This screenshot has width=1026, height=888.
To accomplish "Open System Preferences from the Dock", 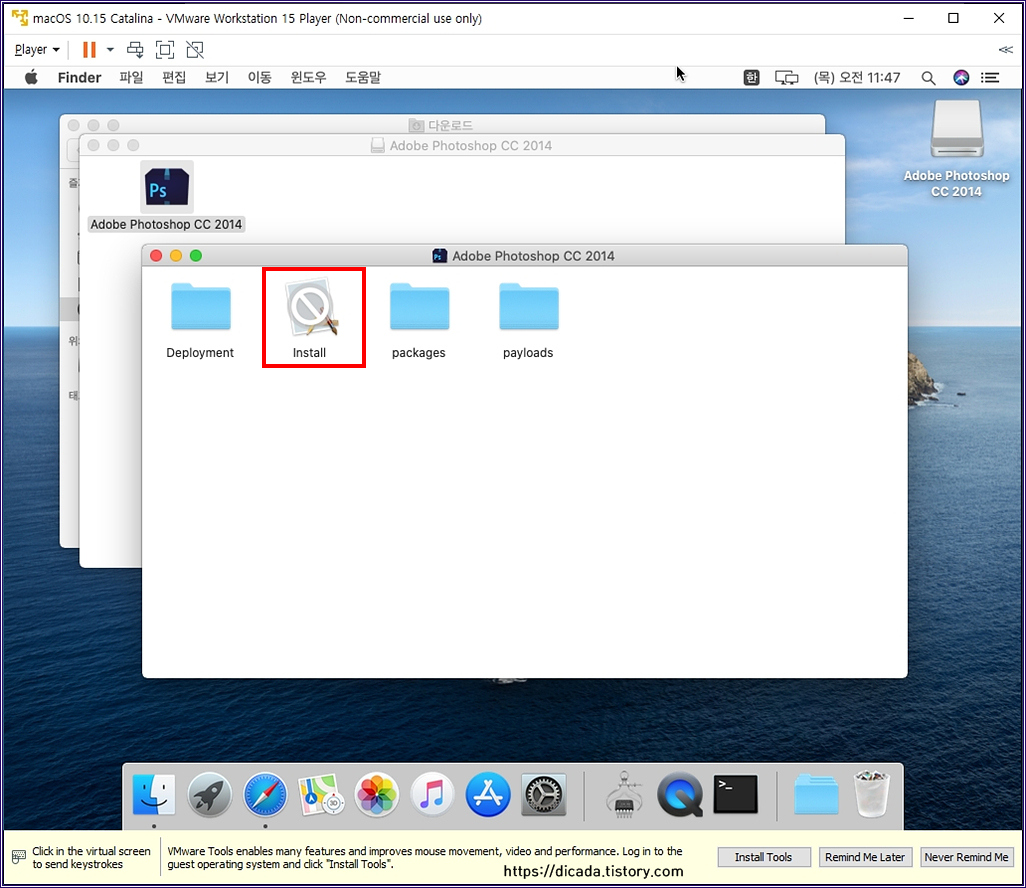I will pos(543,794).
